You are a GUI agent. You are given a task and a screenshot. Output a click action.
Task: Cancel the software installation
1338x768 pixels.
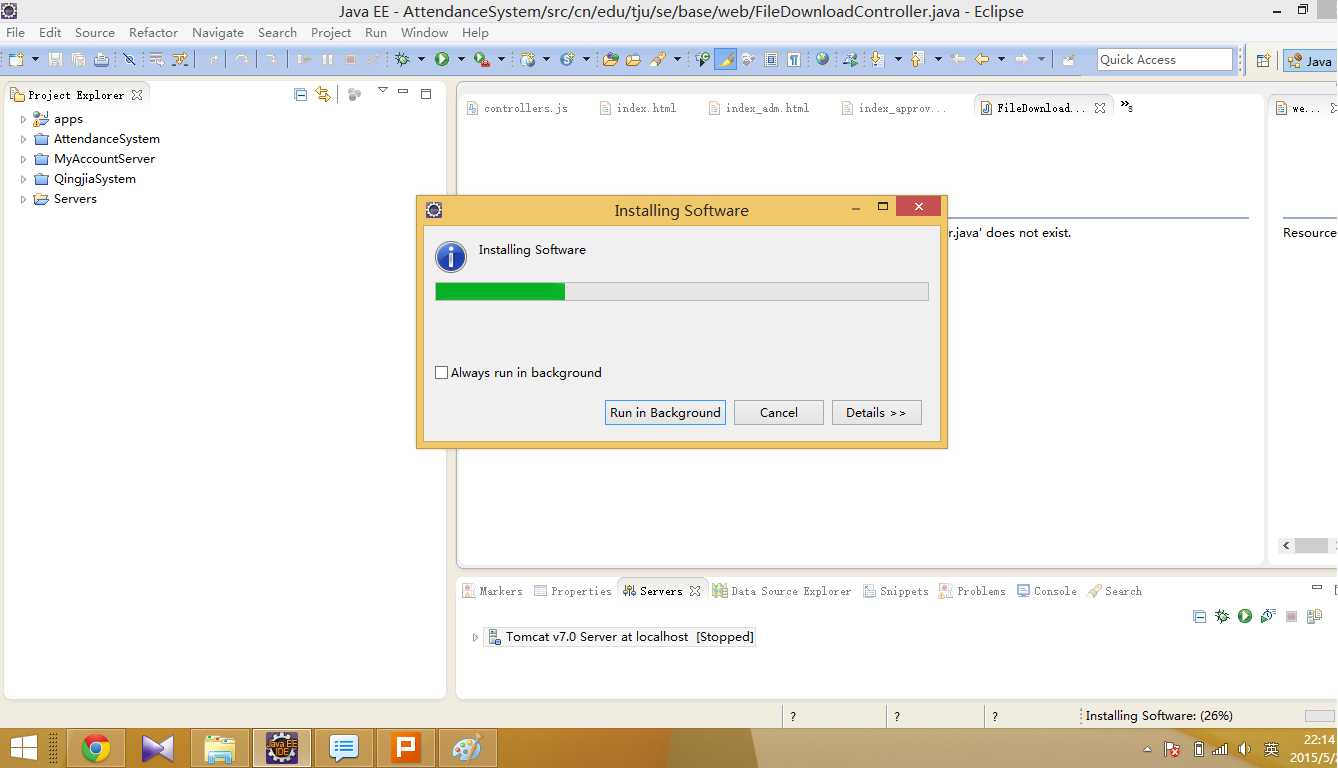coord(779,412)
